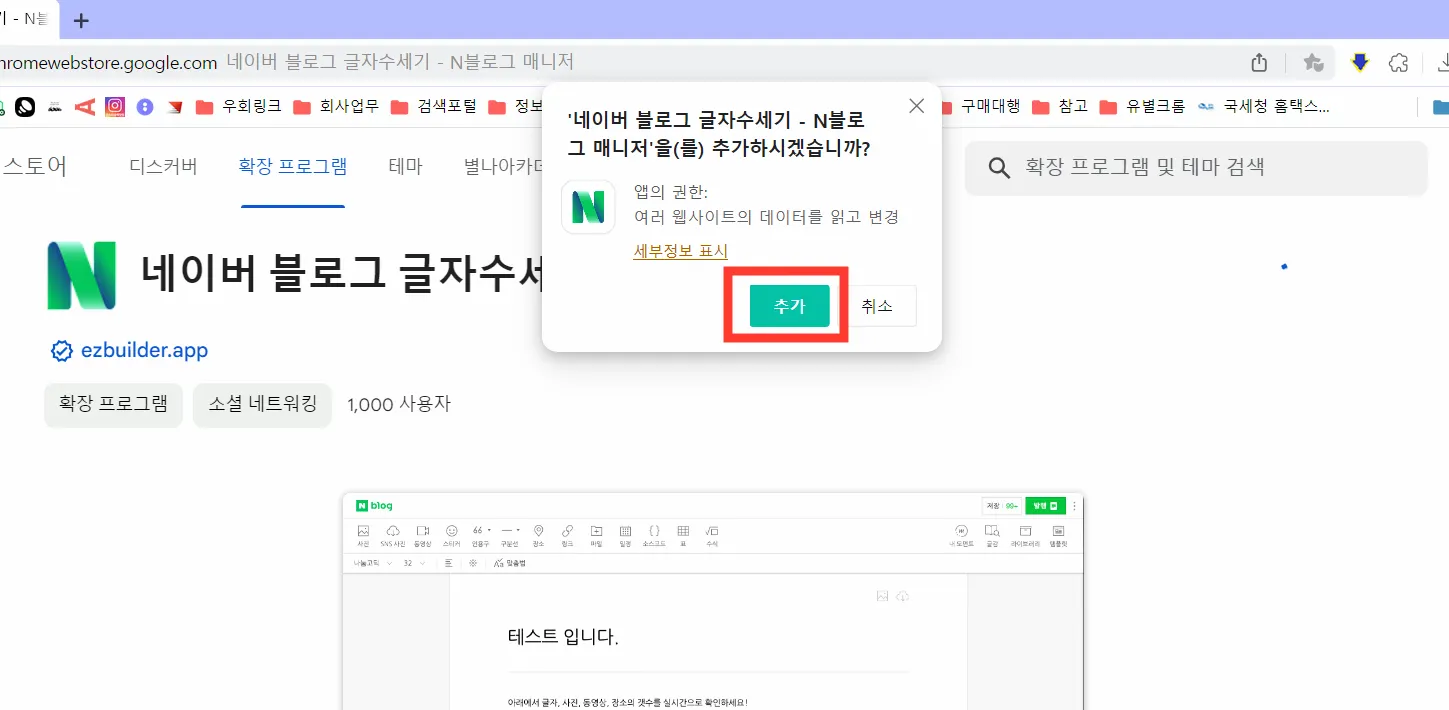Click the magnifier search icon
Viewport: 1449px width, 710px height.
pyautogui.click(x=999, y=168)
